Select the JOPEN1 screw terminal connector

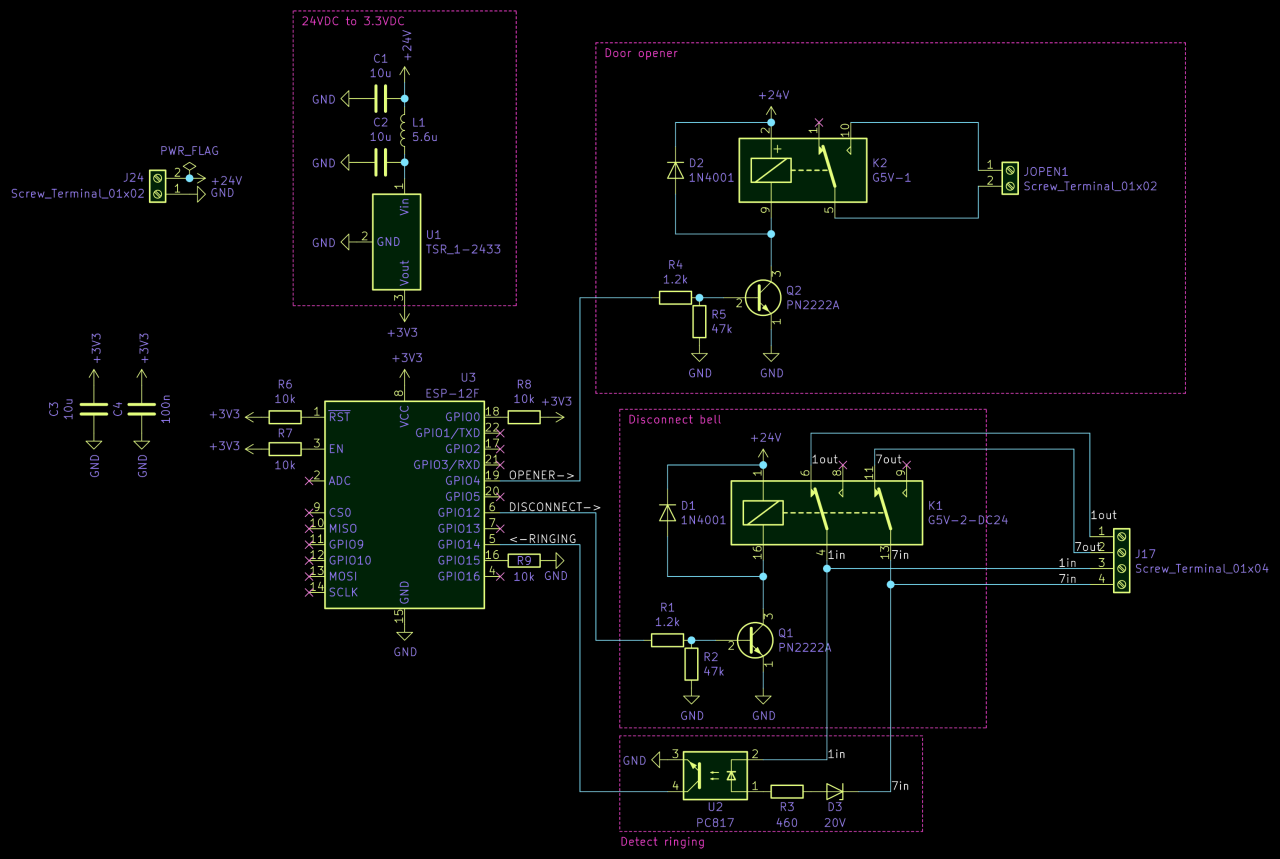point(1010,178)
